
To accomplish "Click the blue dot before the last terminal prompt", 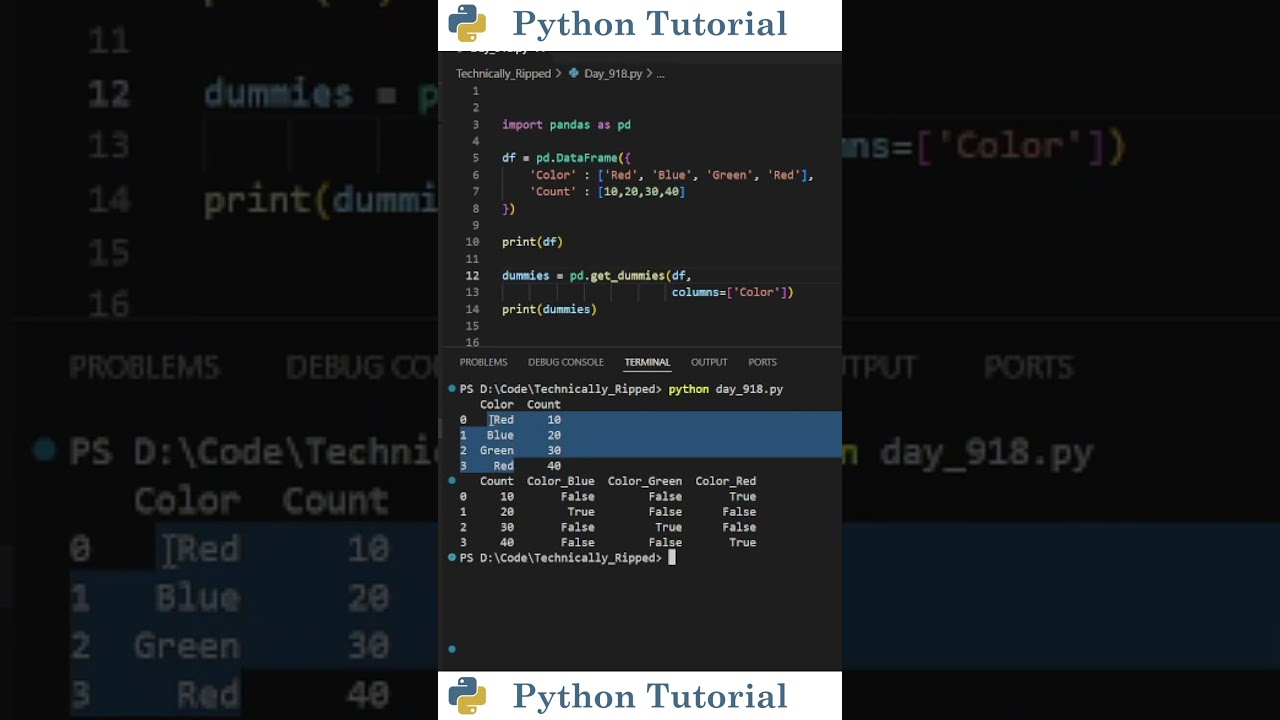I will tap(452, 558).
